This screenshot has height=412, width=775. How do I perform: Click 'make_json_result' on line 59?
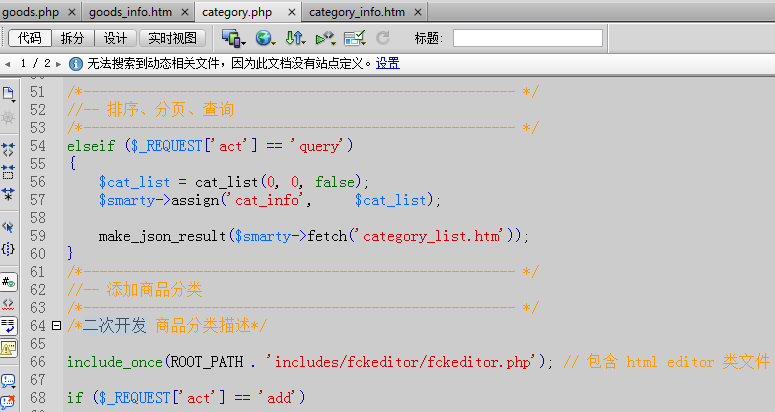162,236
